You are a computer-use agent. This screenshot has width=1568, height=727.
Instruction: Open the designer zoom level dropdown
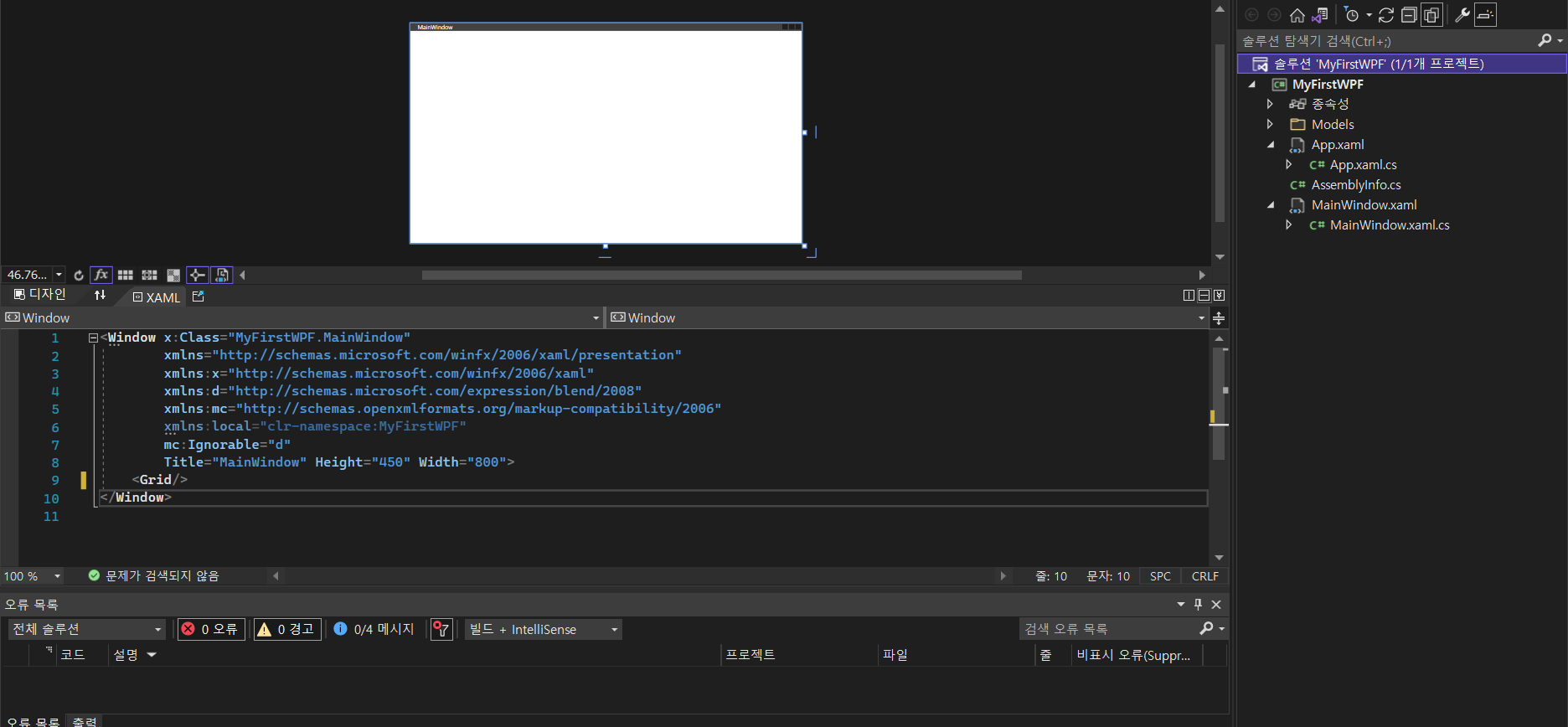point(59,275)
